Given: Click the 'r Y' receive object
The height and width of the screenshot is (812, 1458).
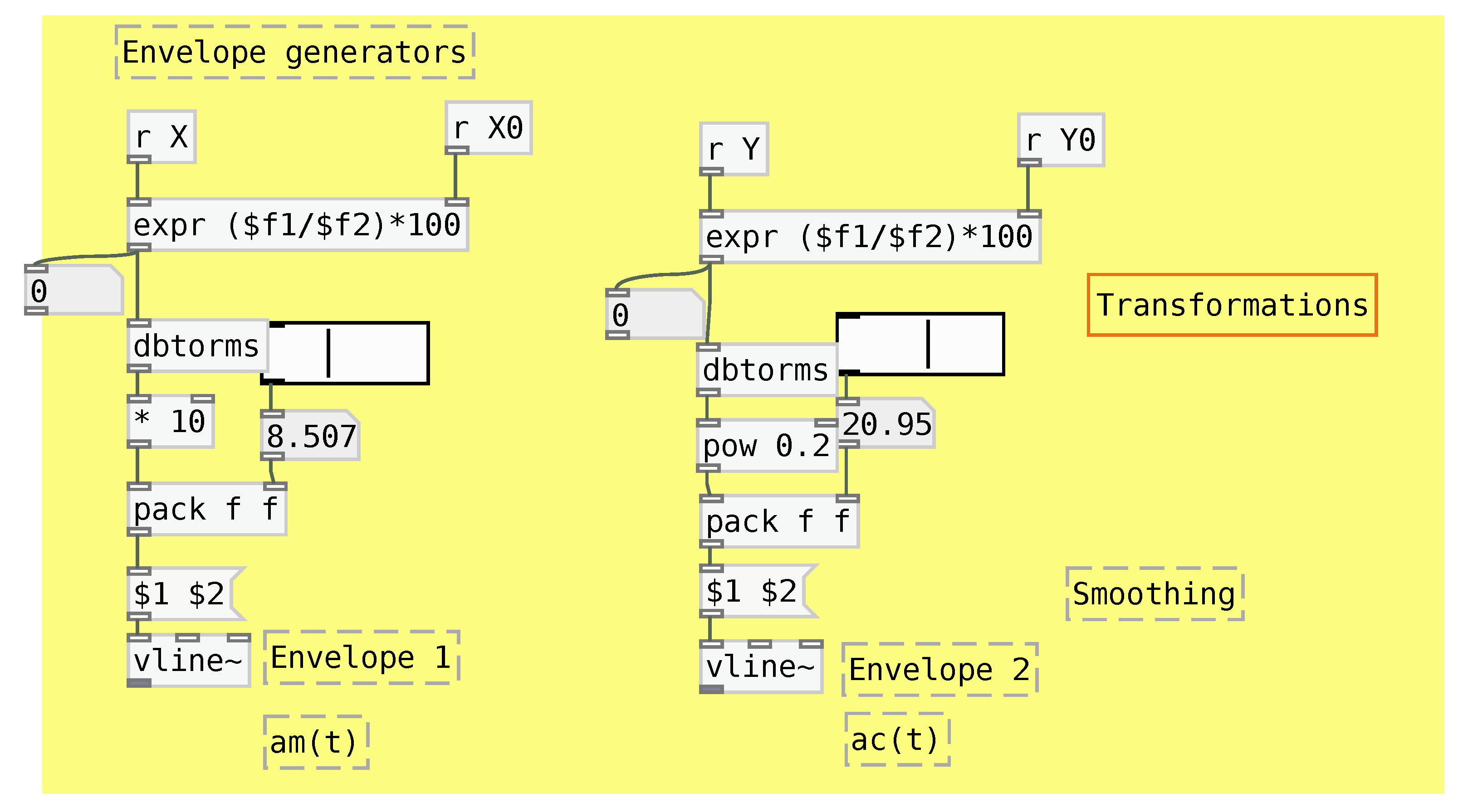Looking at the screenshot, I should [734, 149].
